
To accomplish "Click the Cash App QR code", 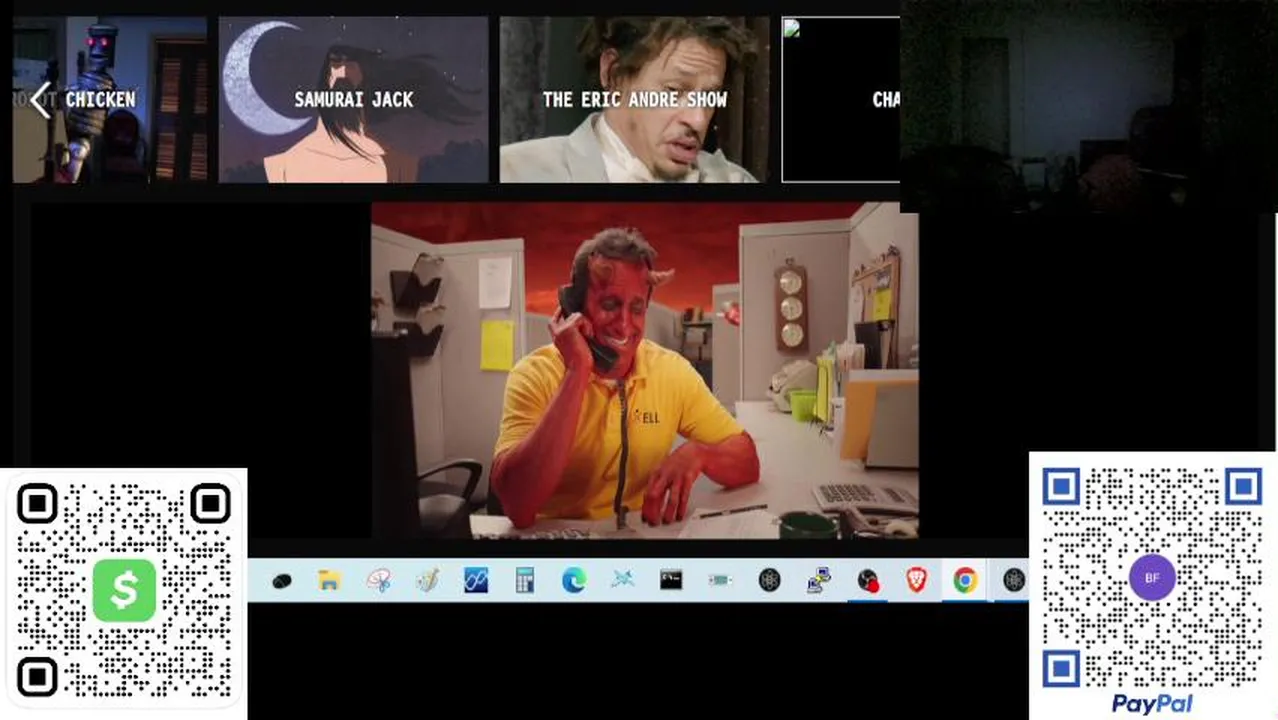I will (124, 592).
